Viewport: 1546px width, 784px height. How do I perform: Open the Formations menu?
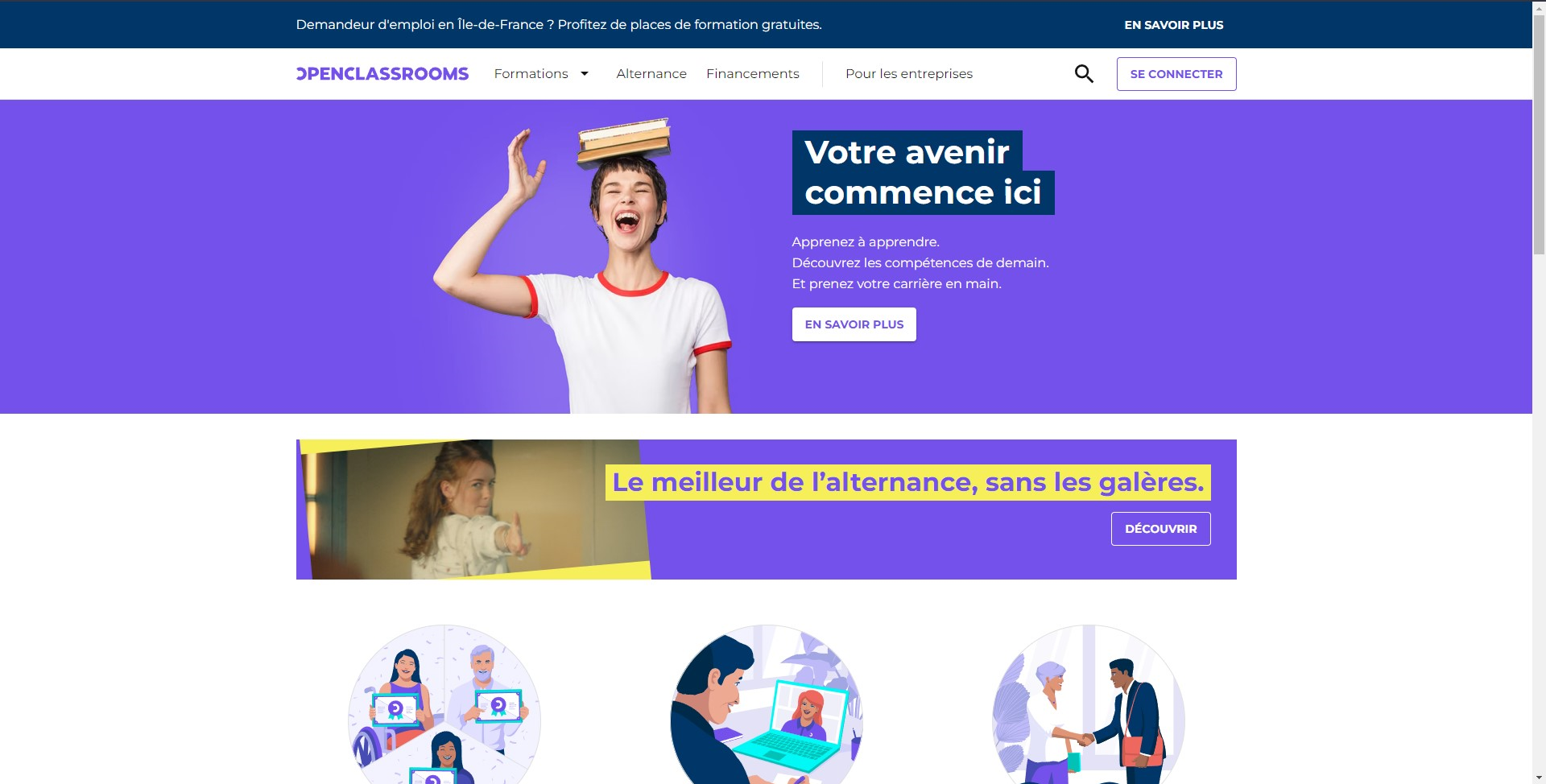click(531, 74)
